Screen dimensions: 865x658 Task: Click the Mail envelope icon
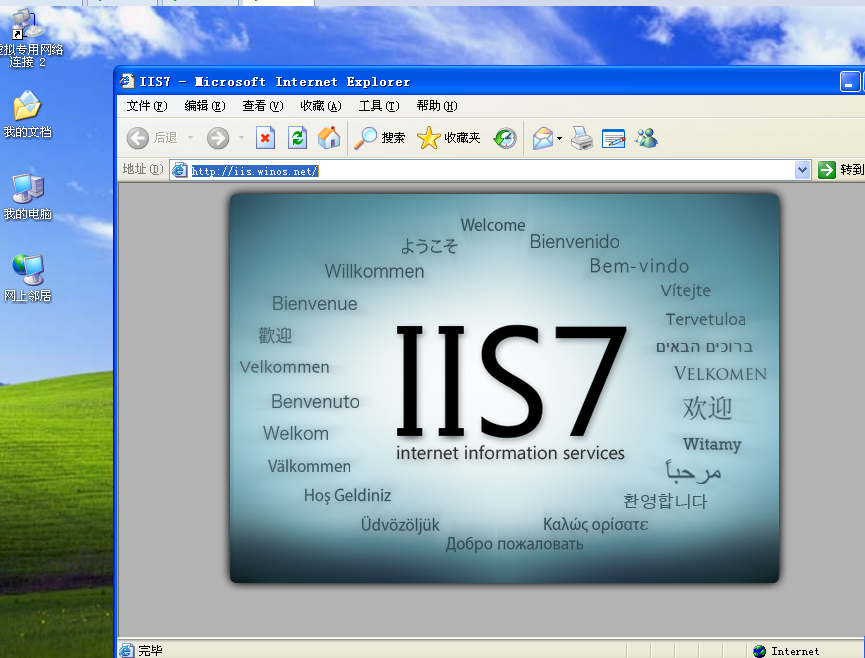543,138
